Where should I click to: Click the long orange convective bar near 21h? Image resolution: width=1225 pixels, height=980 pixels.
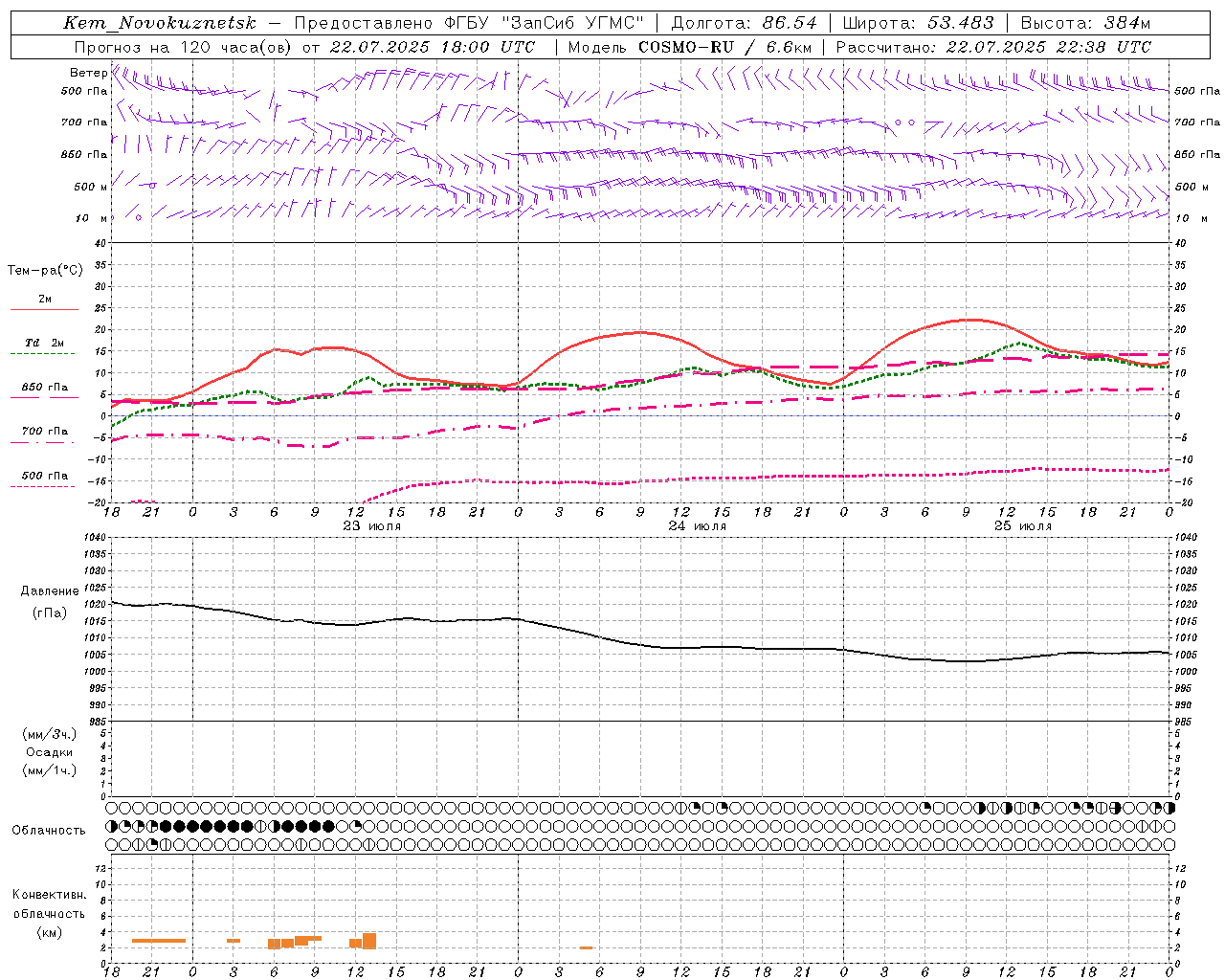pos(159,941)
